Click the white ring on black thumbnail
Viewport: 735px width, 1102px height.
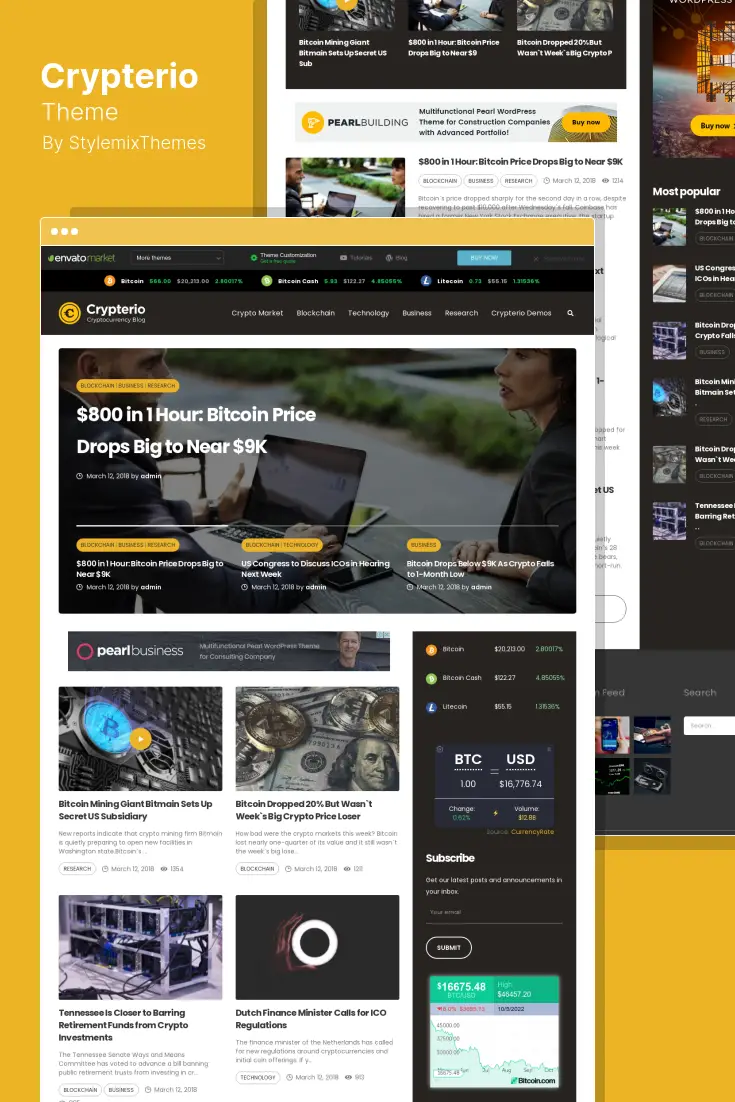point(317,947)
